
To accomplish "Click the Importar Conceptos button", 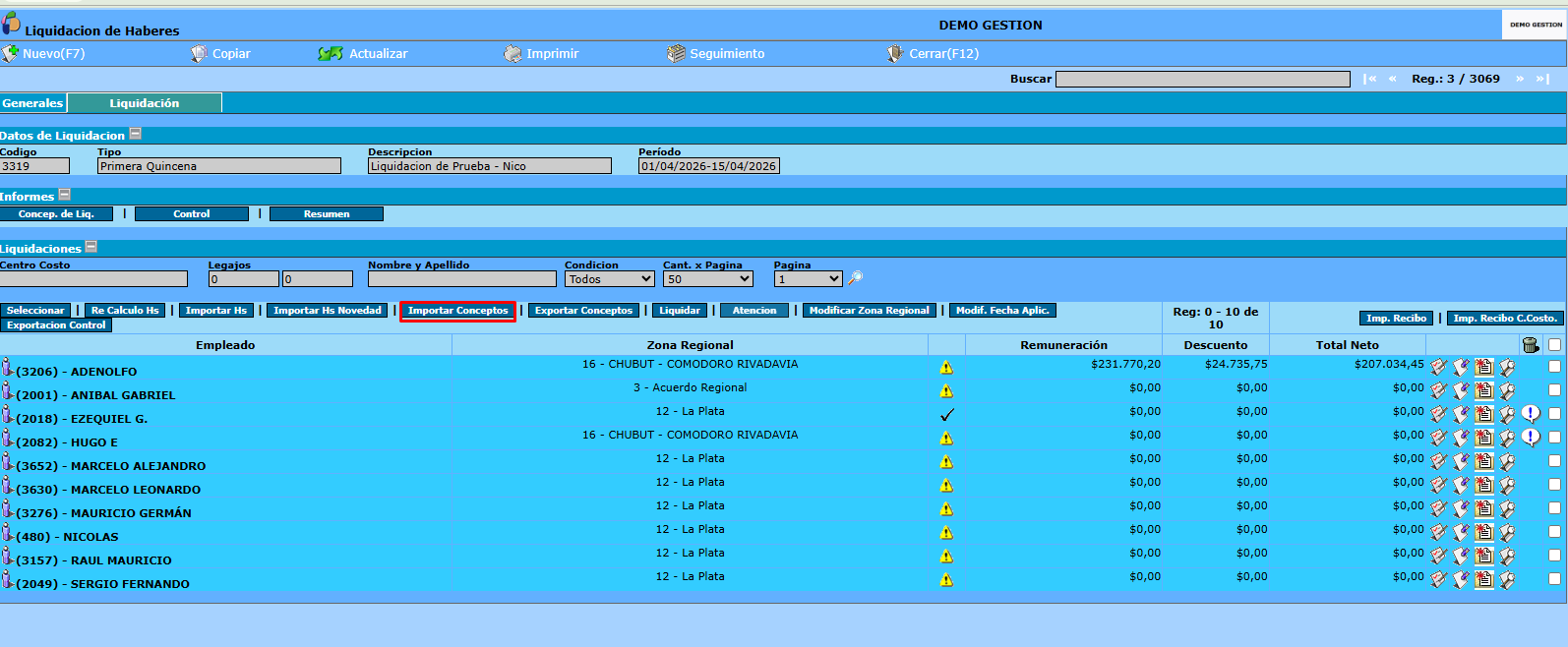I will click(x=458, y=311).
